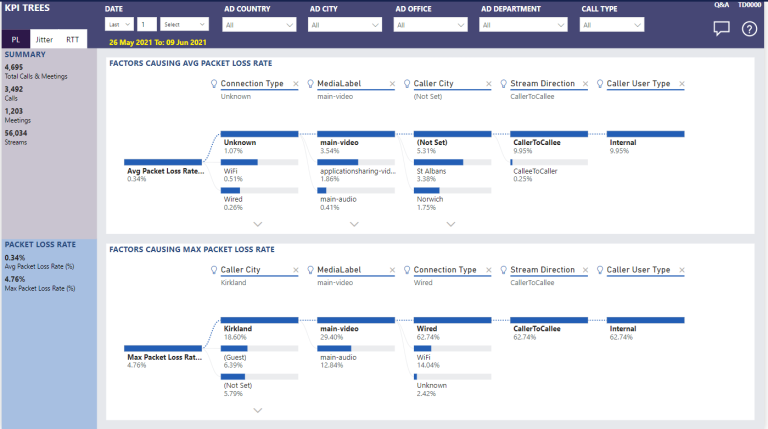Select the main-audio 0.41% node
The image size is (768, 429).
tap(356, 199)
